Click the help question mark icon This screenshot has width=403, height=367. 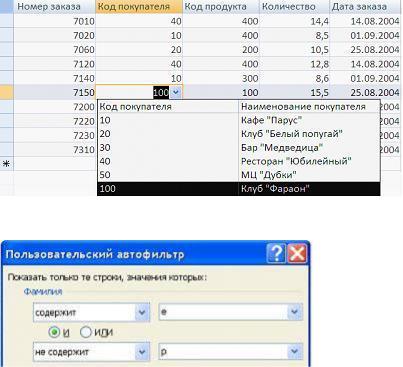276,254
